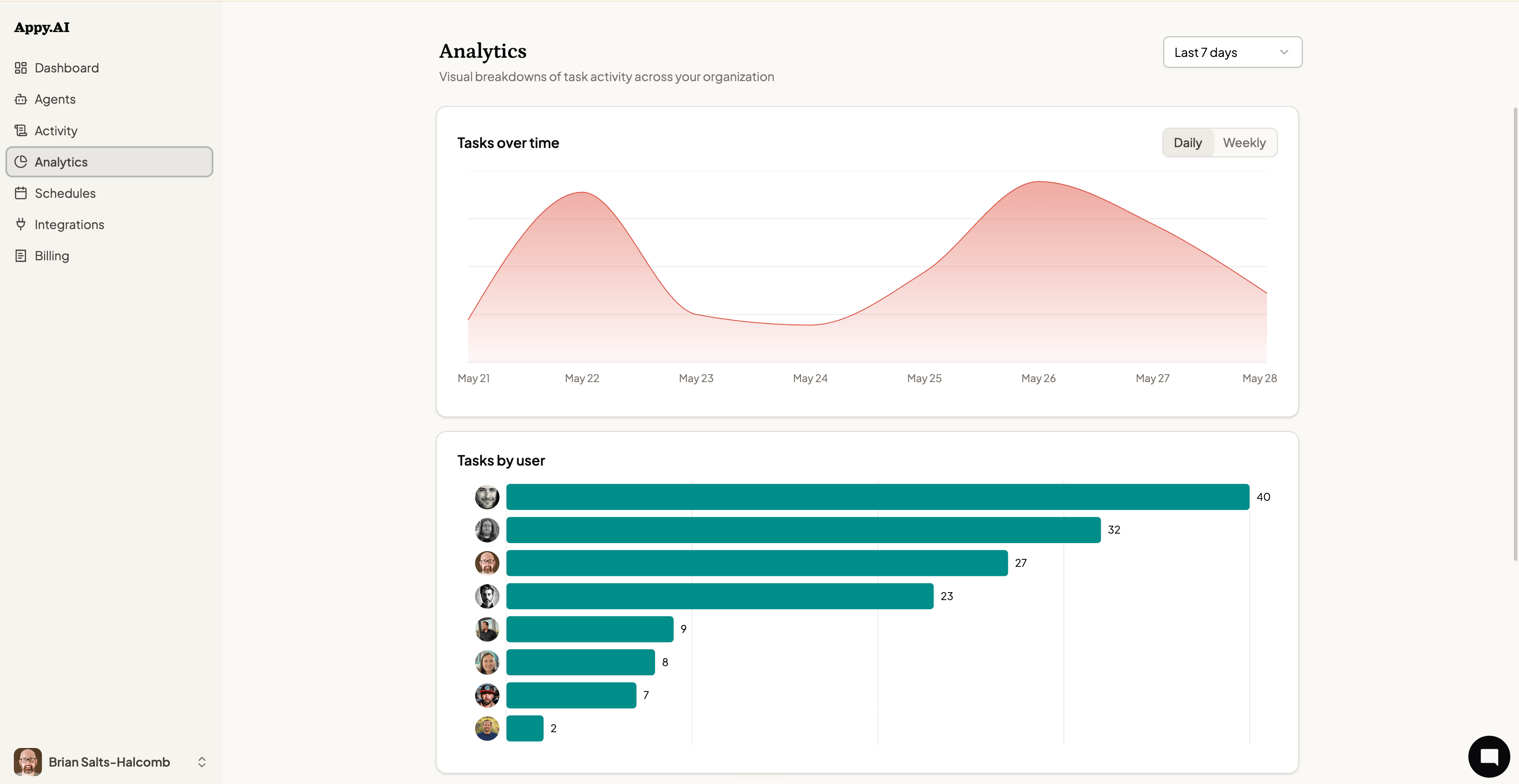Click the Tasks over time heading
This screenshot has width=1519, height=784.
pyautogui.click(x=508, y=143)
